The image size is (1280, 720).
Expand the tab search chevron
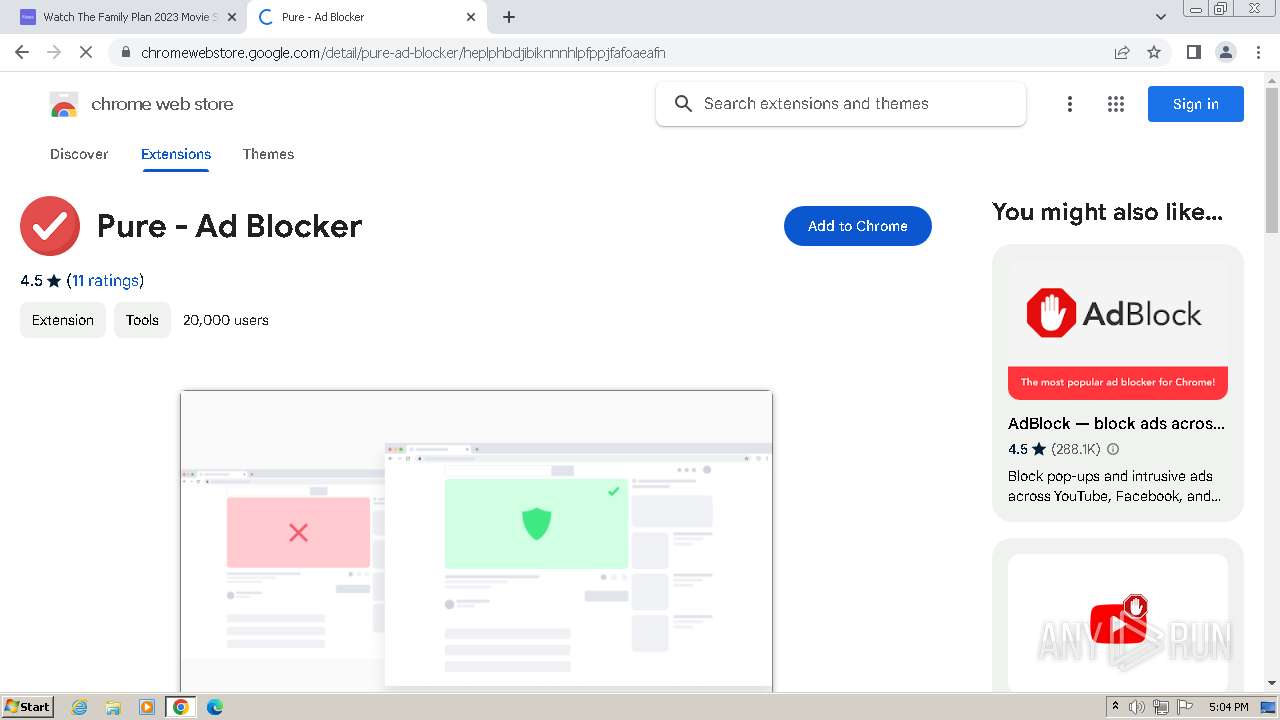pyautogui.click(x=1160, y=17)
